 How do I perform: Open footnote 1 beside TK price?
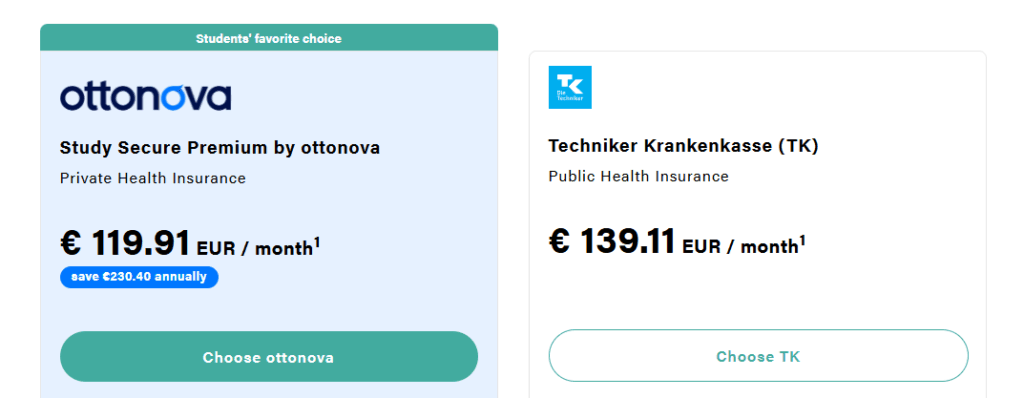[x=803, y=241]
